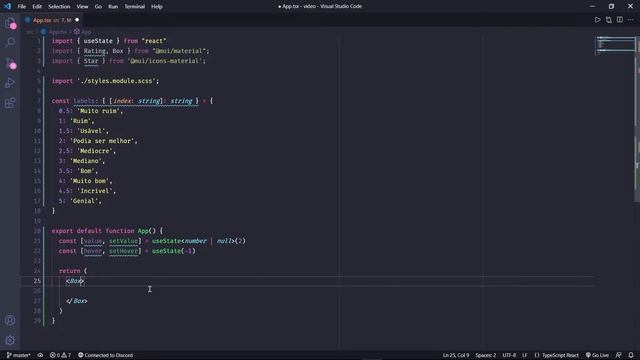The image size is (640, 360).
Task: Open the Extensions view
Action: (10, 102)
